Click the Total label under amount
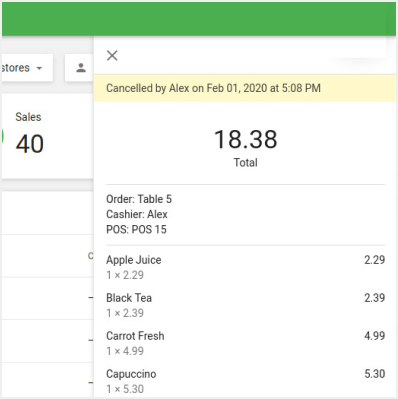The width and height of the screenshot is (398, 399). coord(246,163)
